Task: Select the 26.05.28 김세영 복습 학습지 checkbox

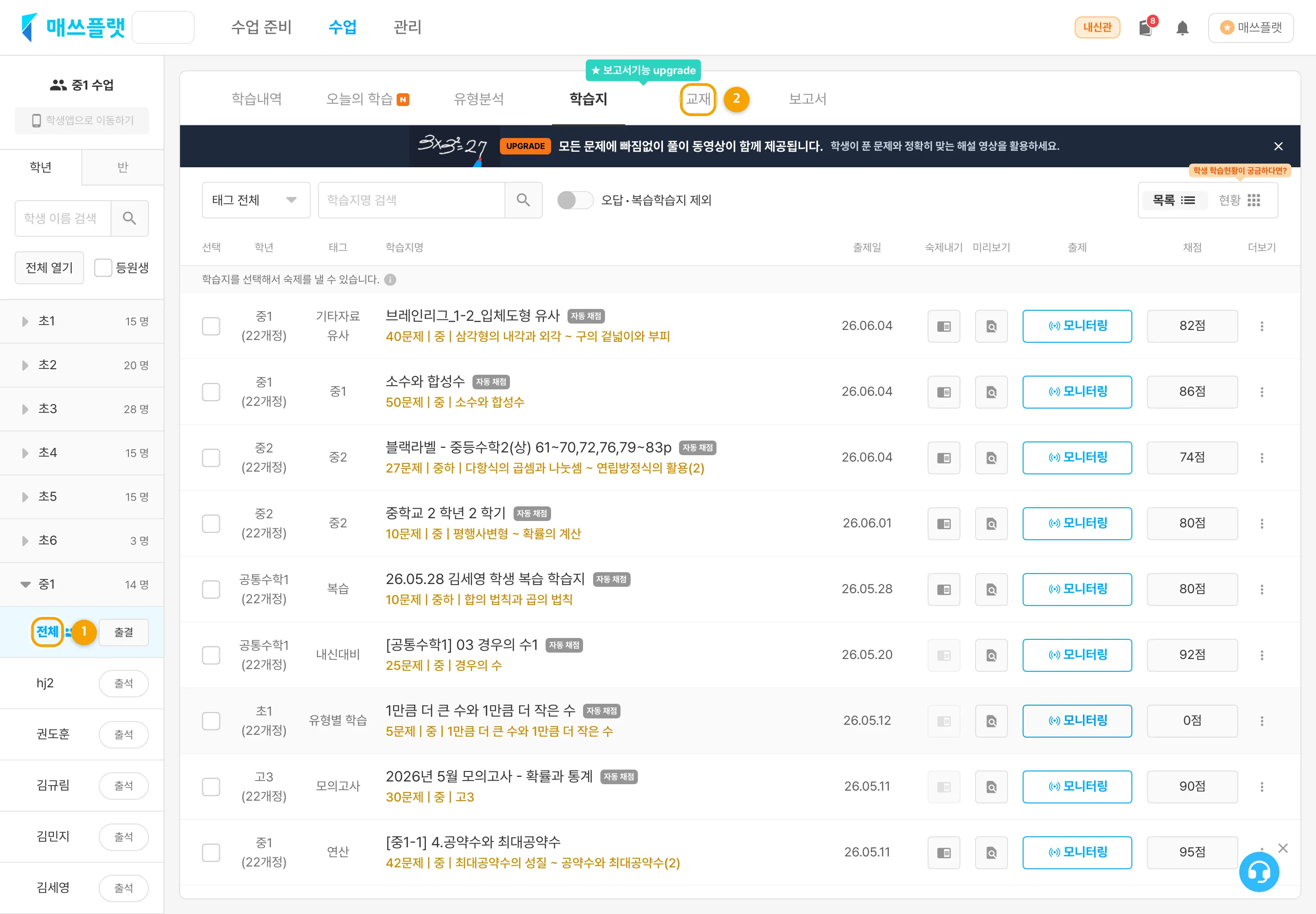Action: [211, 589]
